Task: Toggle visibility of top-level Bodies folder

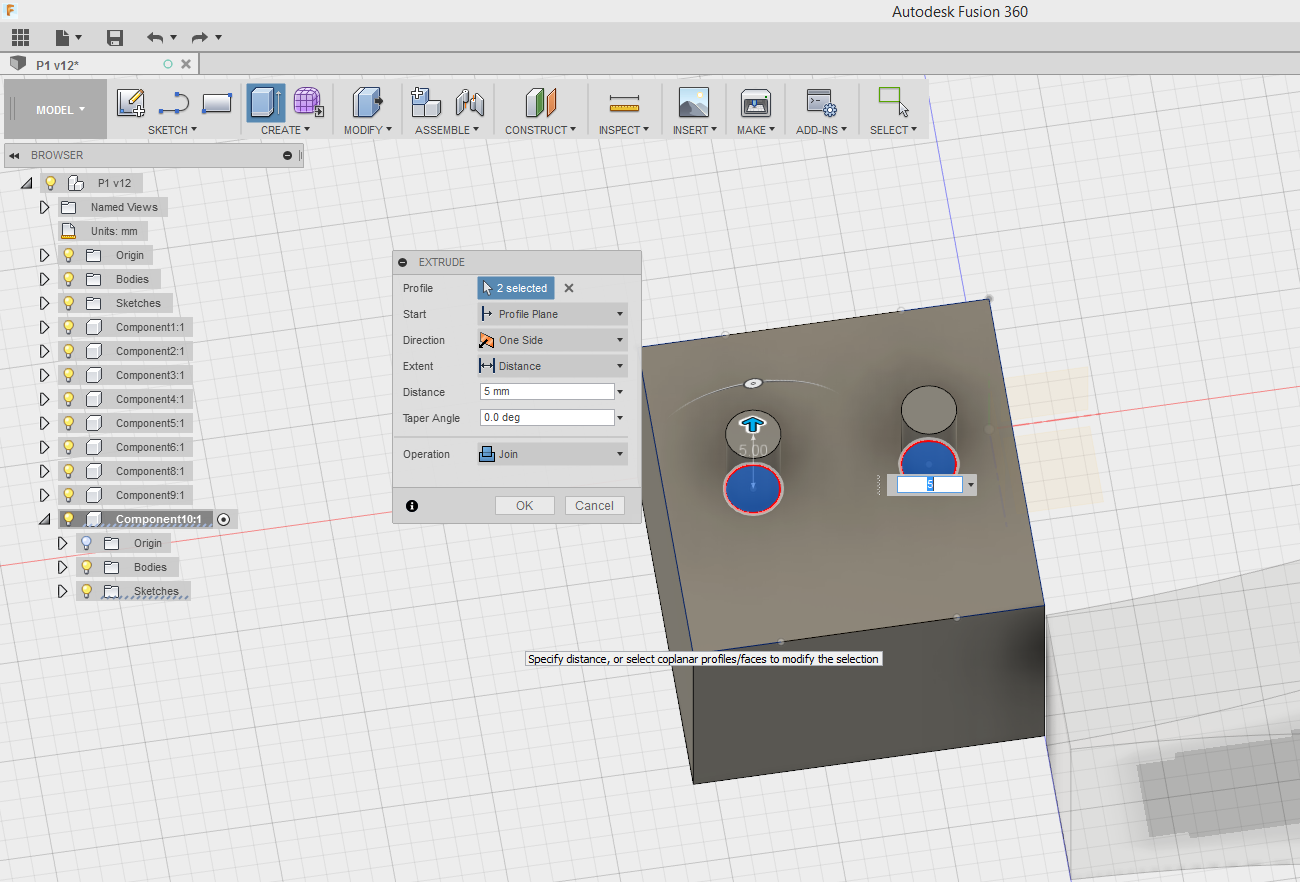Action: (69, 279)
